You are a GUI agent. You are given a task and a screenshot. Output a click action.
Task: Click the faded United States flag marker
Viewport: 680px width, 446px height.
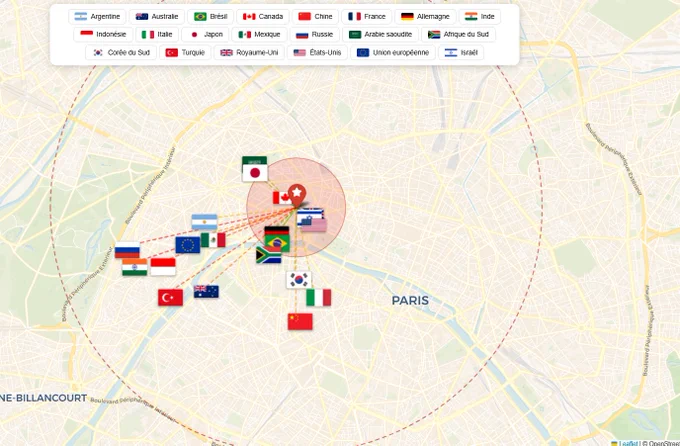pyautogui.click(x=316, y=225)
